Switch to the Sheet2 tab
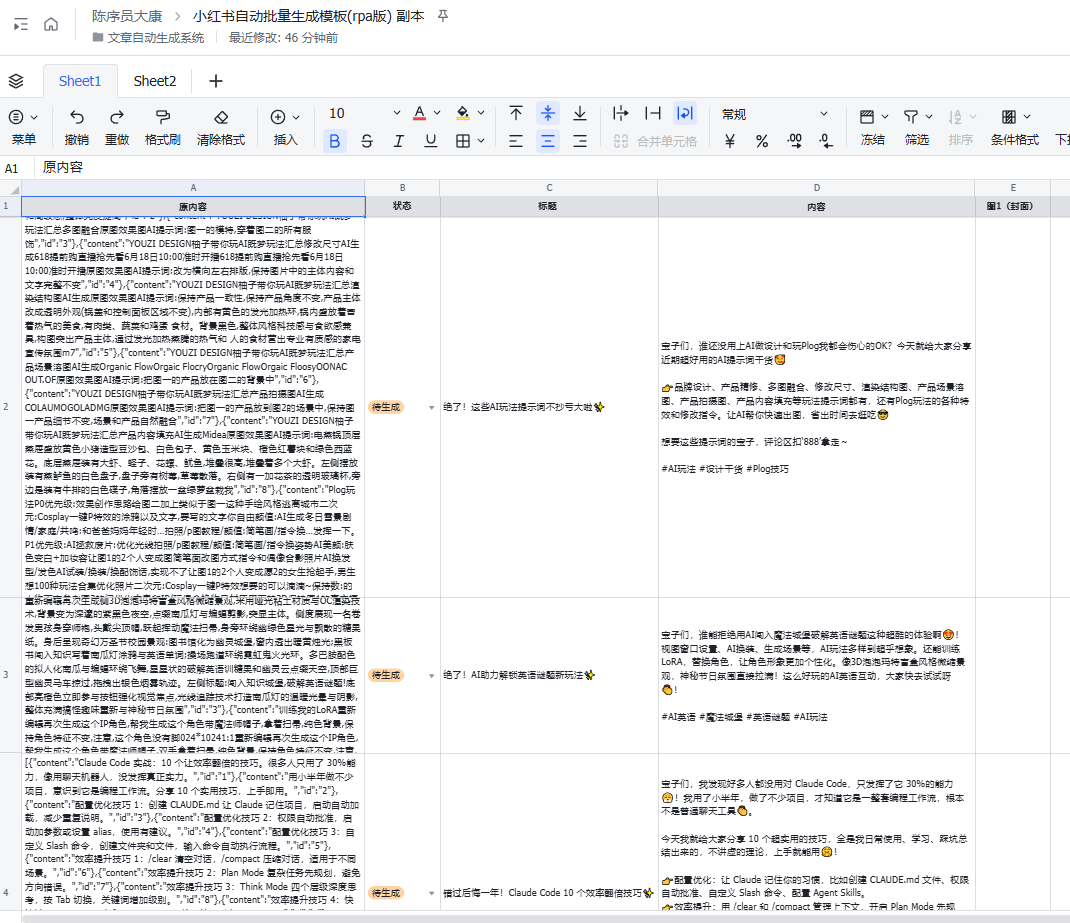 coord(155,81)
